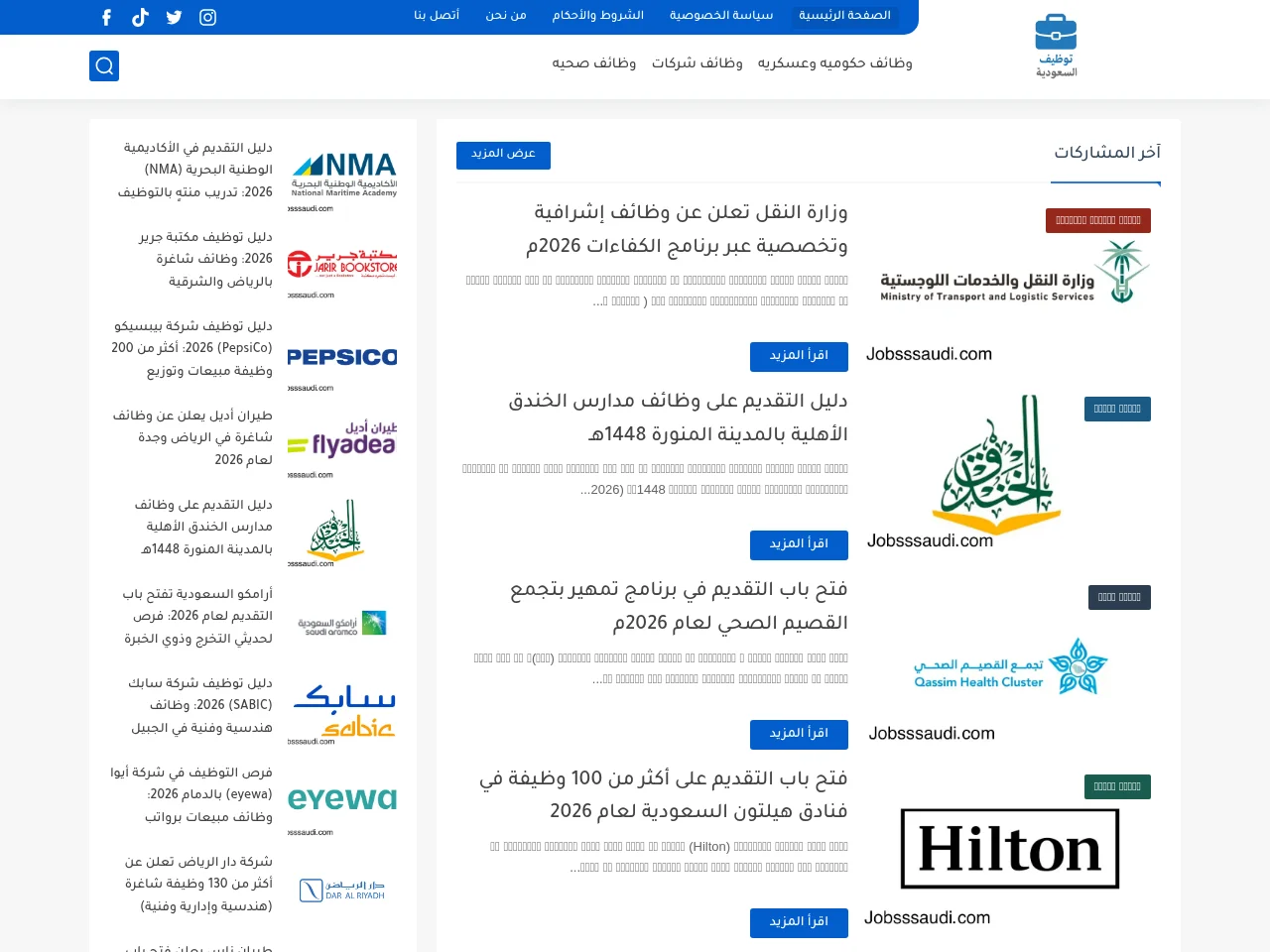Open headline وزارة النقل تعلن عن وظائف

pyautogui.click(x=687, y=229)
